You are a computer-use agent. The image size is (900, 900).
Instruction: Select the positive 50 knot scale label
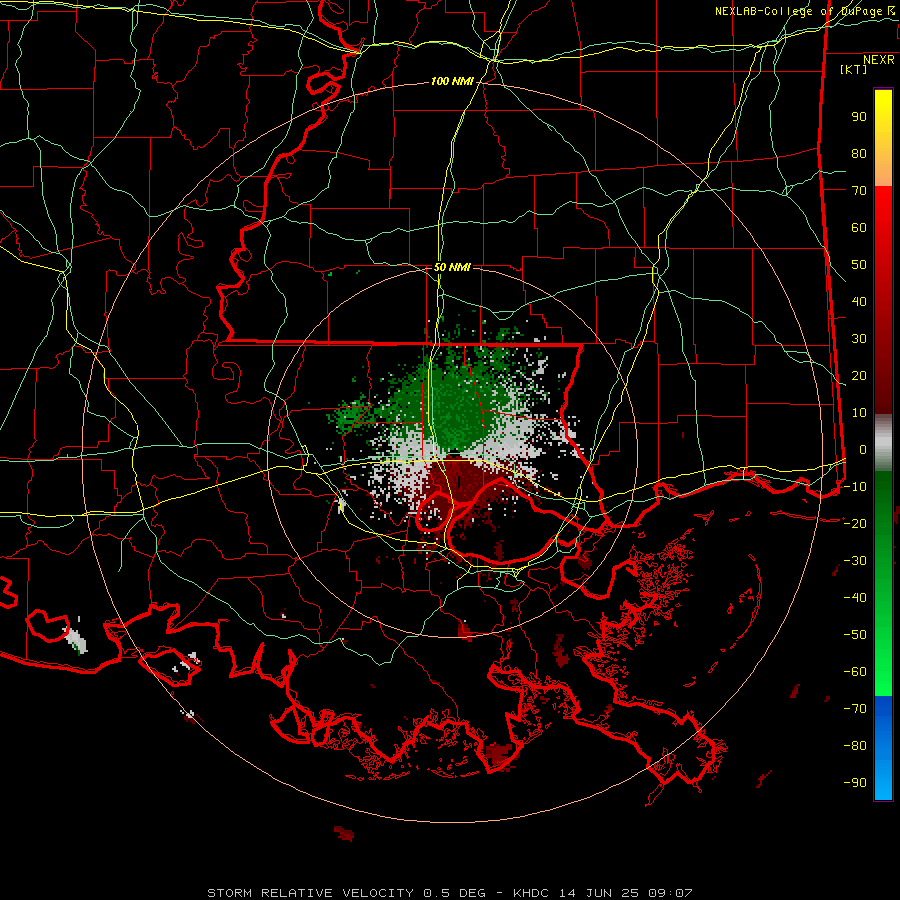(x=859, y=265)
